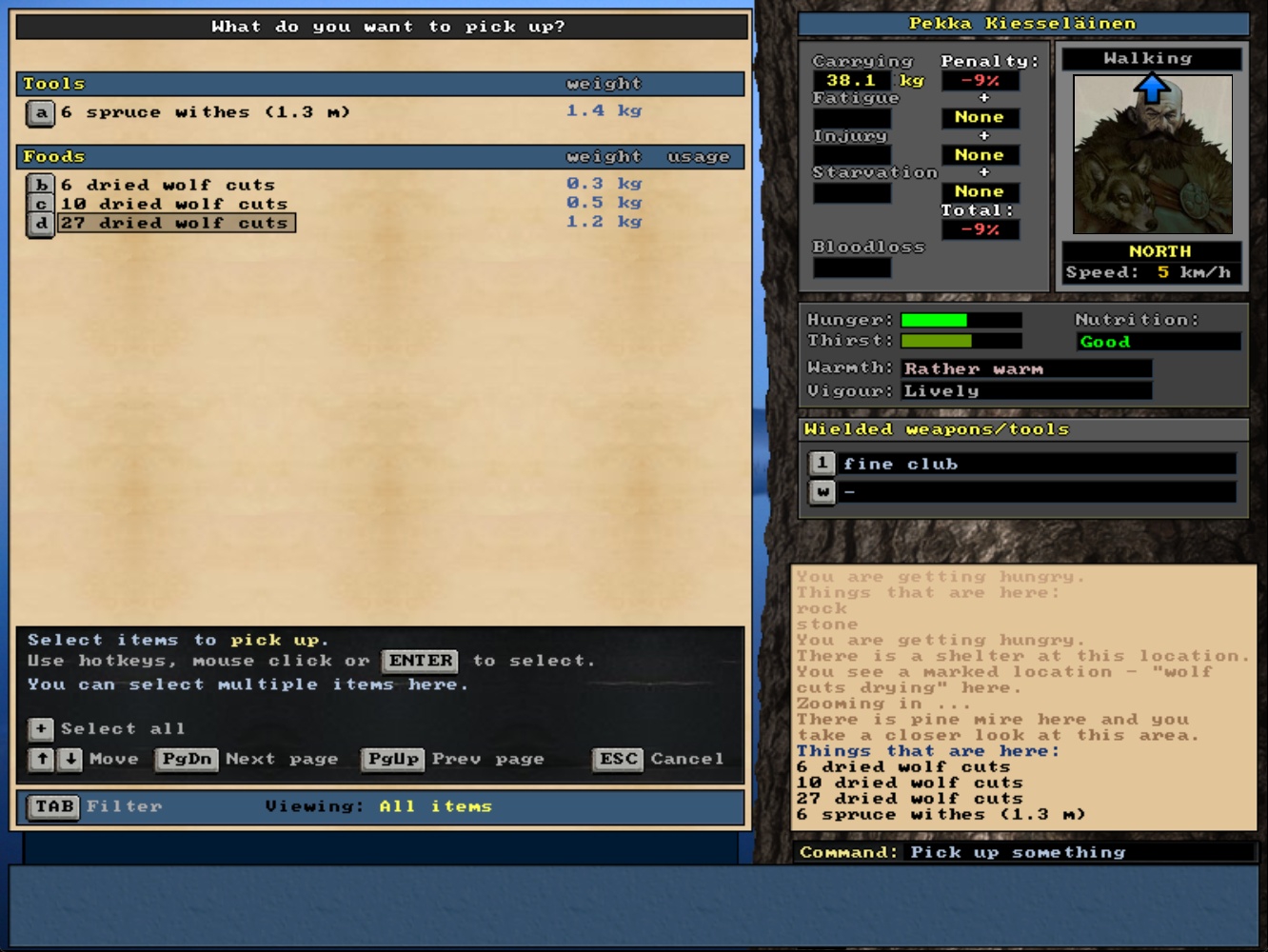This screenshot has width=1268, height=952.
Task: Click the Starvation penalty 'None' value
Action: (980, 191)
